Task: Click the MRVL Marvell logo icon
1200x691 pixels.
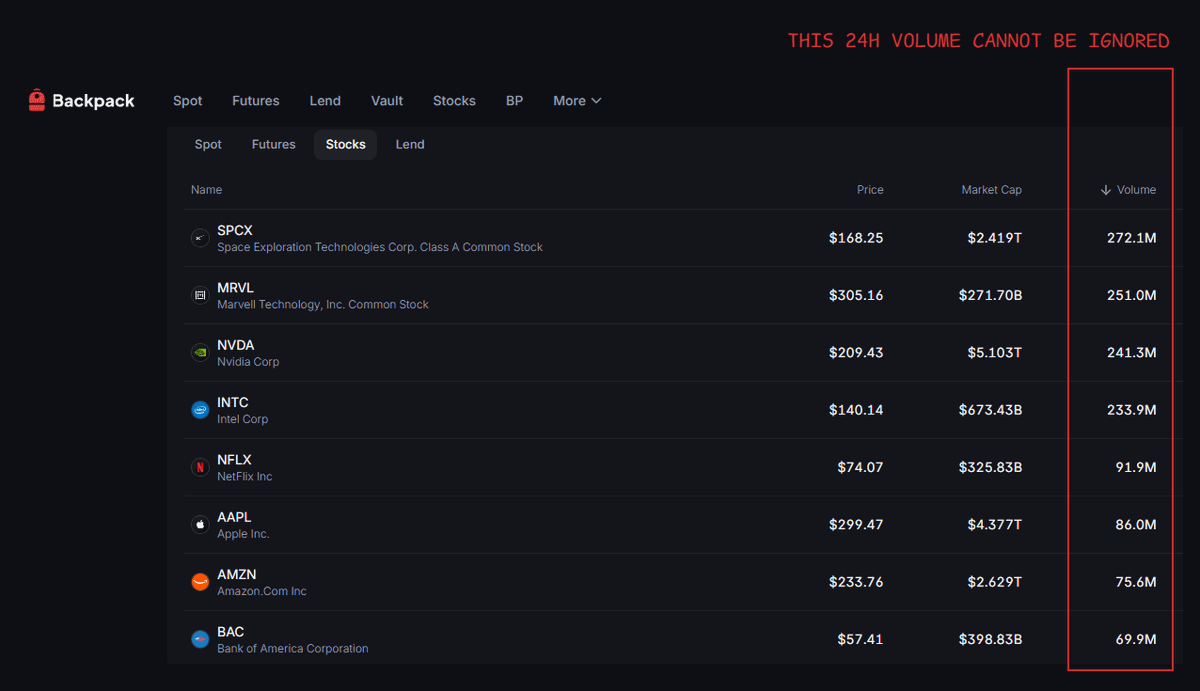Action: [200, 295]
